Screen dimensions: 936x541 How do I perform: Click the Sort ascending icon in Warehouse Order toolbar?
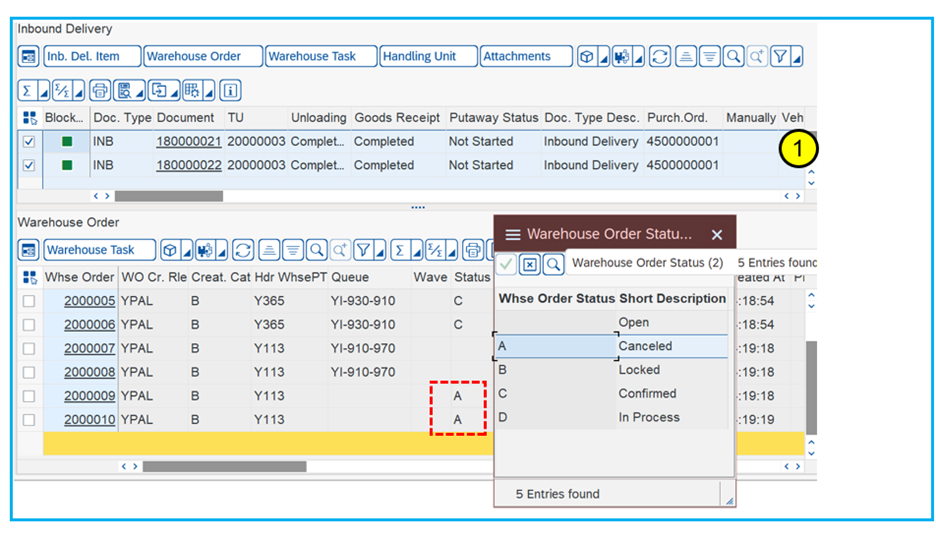coord(268,250)
